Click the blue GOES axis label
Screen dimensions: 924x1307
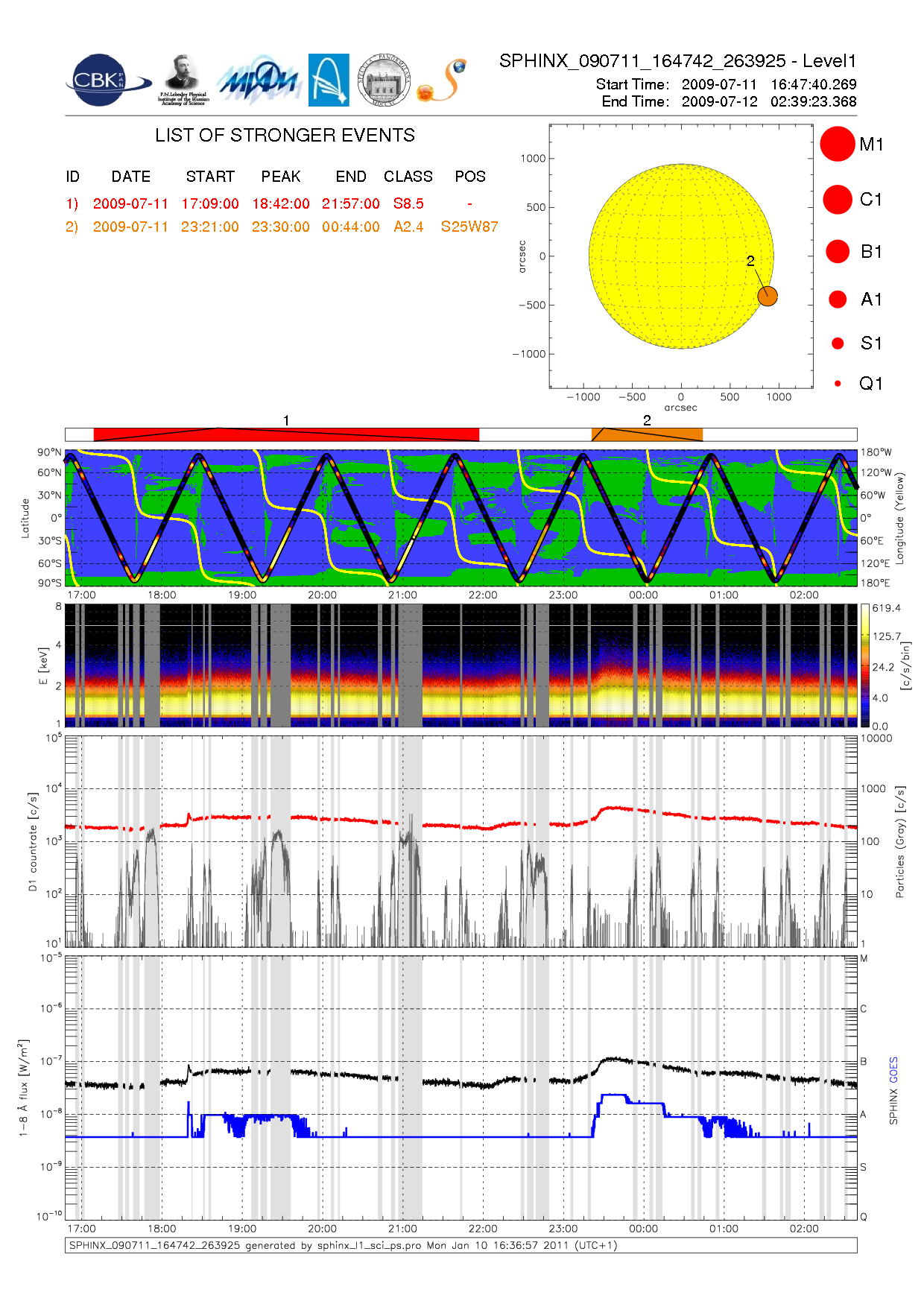coord(893,1070)
